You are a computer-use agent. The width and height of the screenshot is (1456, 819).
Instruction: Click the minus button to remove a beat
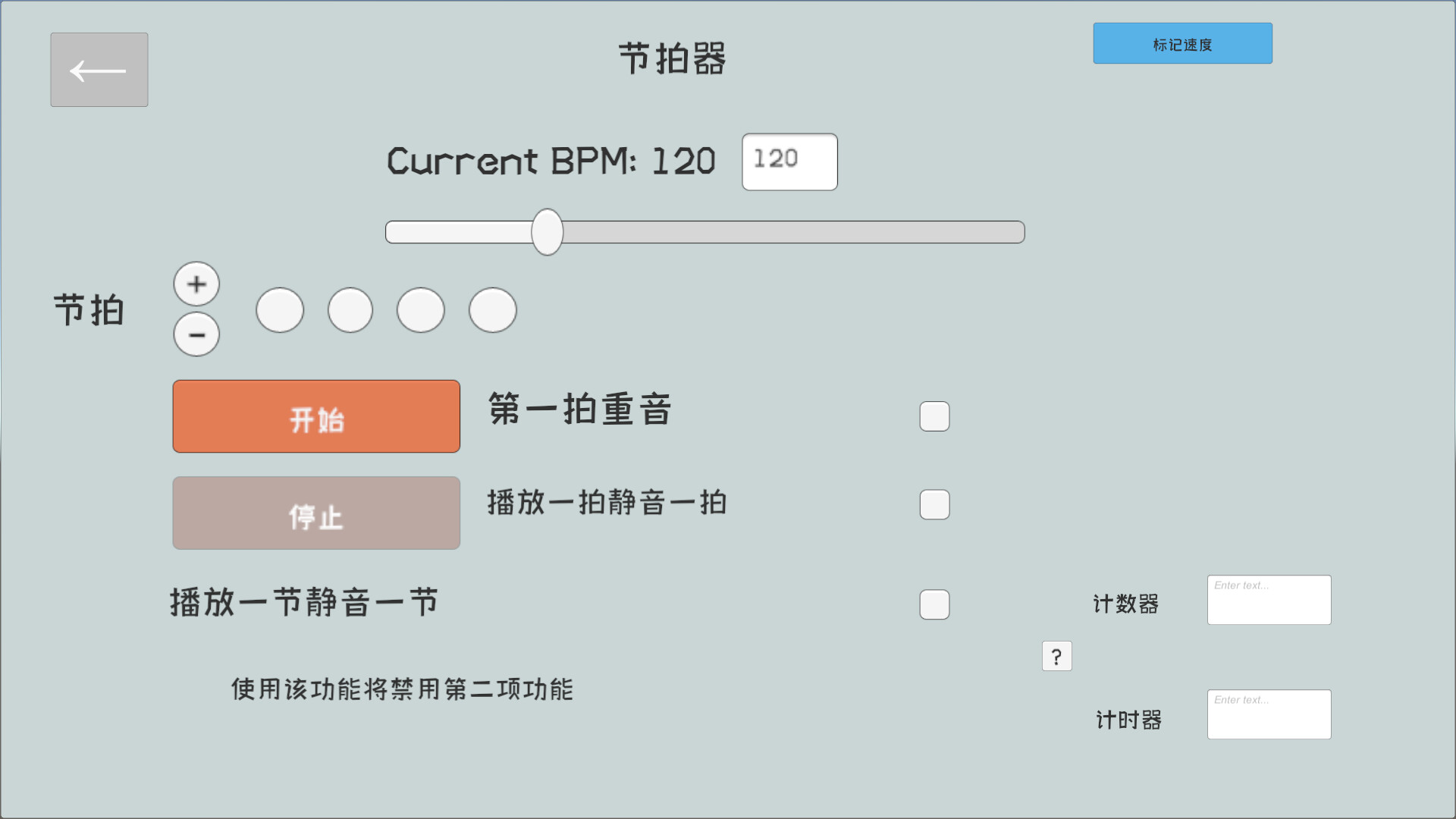pyautogui.click(x=196, y=334)
